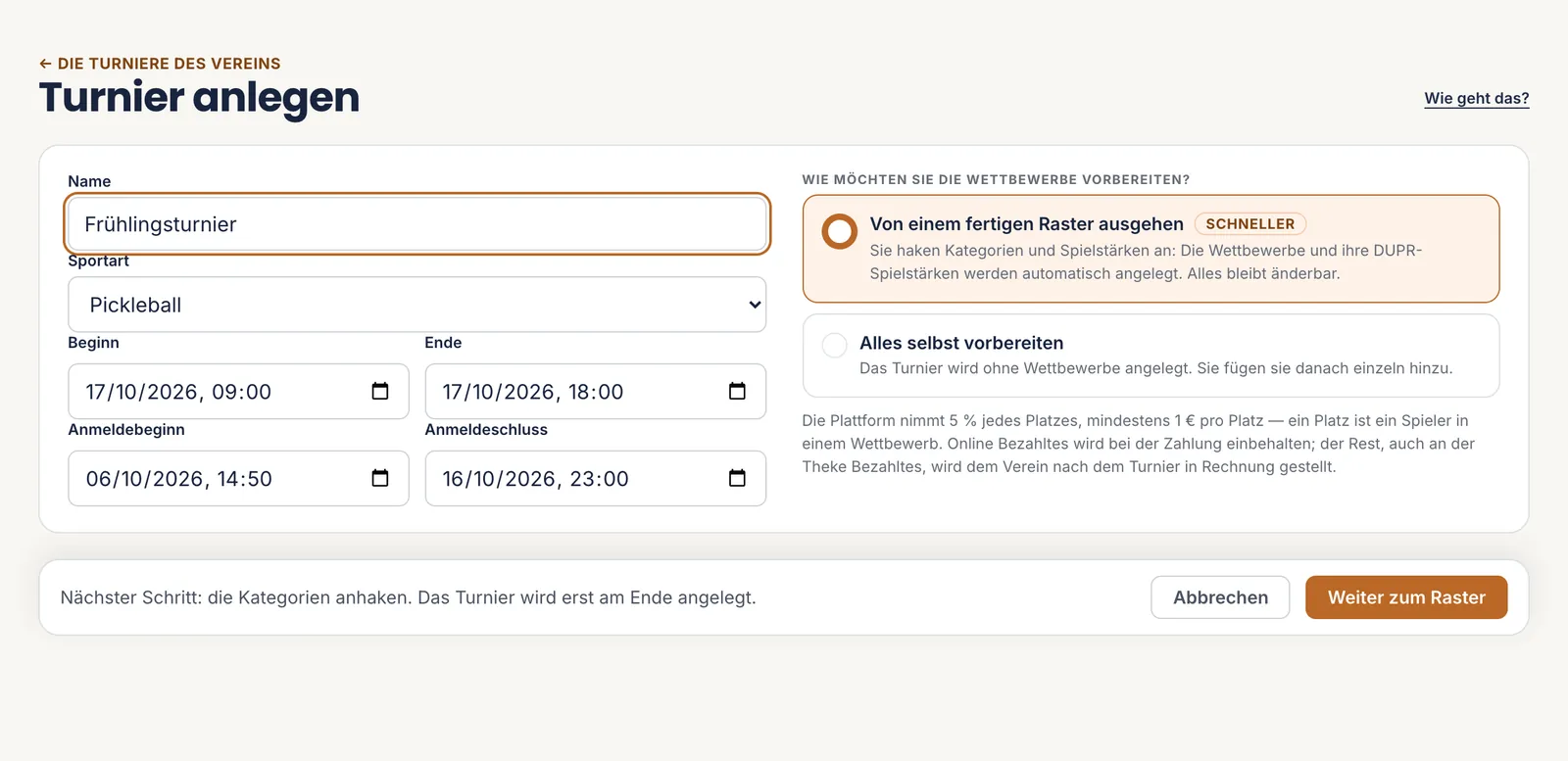1568x761 pixels.
Task: Click the 'Wie möchten Sie die Wettbewerbe vorbereiten?' heading
Action: [996, 180]
